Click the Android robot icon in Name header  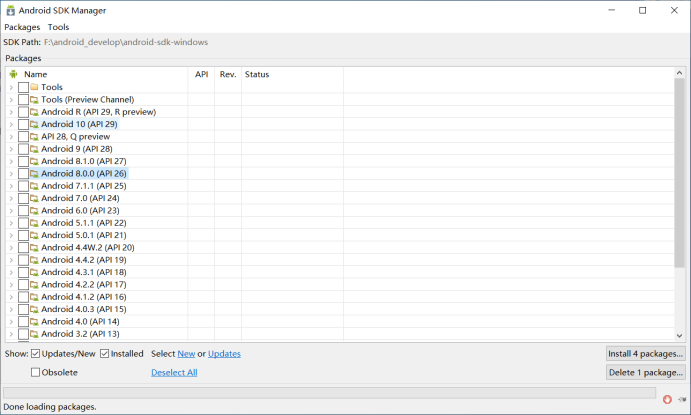(x=13, y=74)
